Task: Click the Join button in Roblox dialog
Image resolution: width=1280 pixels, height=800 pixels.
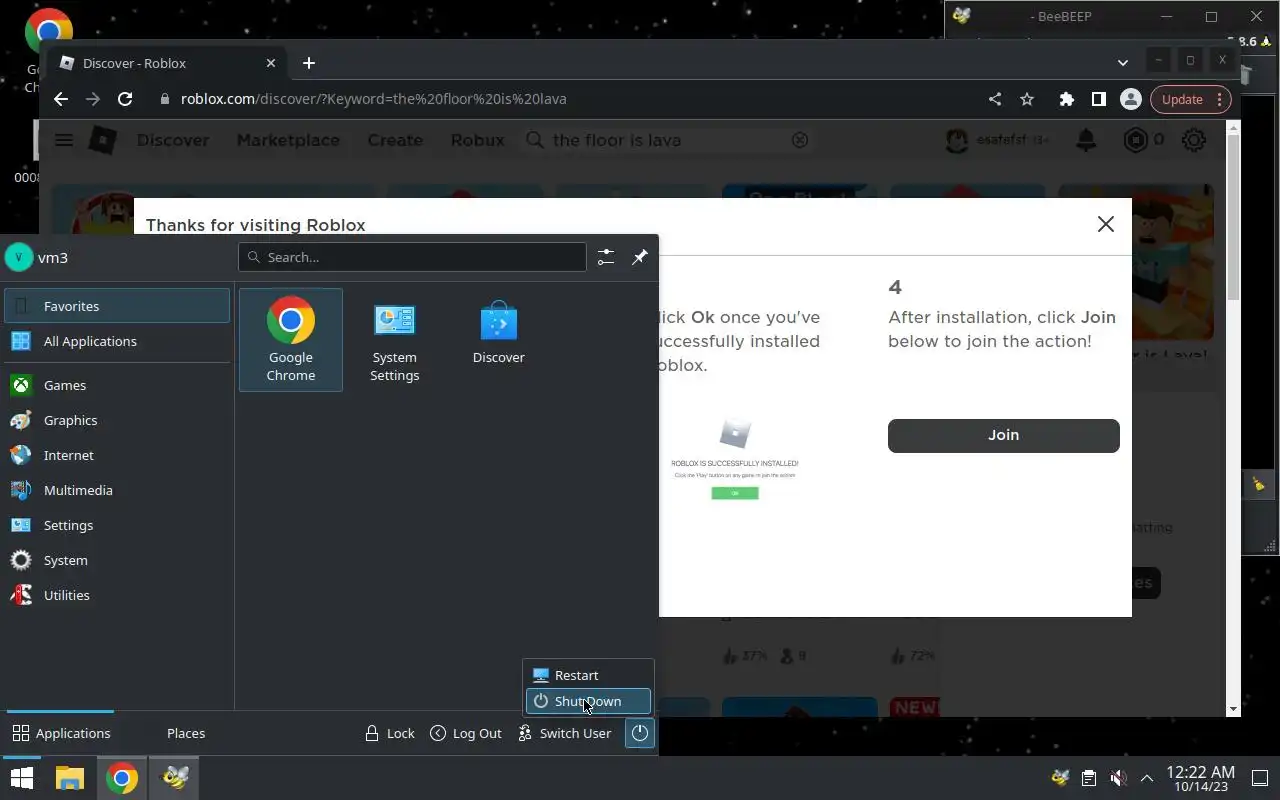Action: (x=1003, y=435)
